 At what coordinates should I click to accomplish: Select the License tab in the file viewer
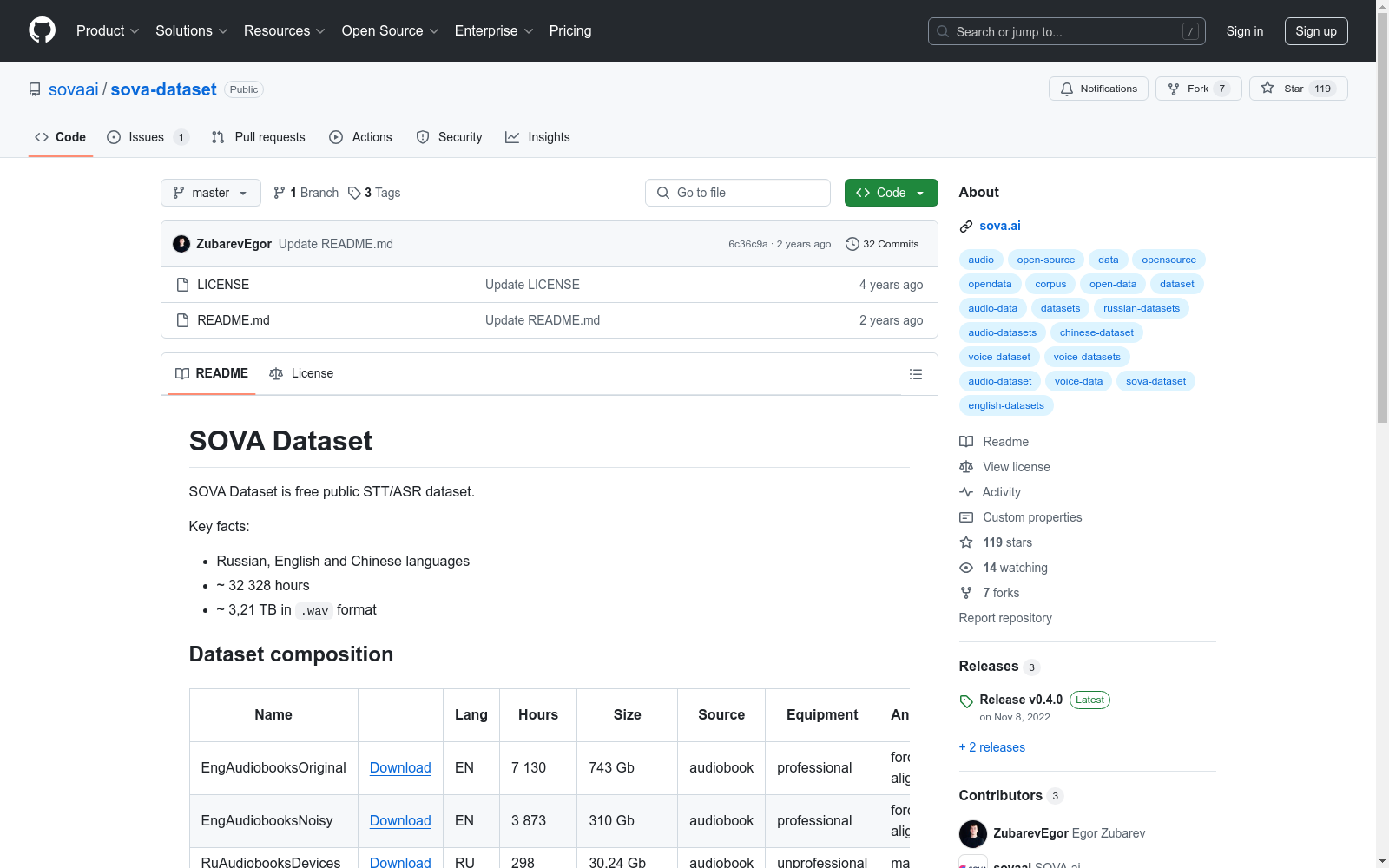point(301,373)
